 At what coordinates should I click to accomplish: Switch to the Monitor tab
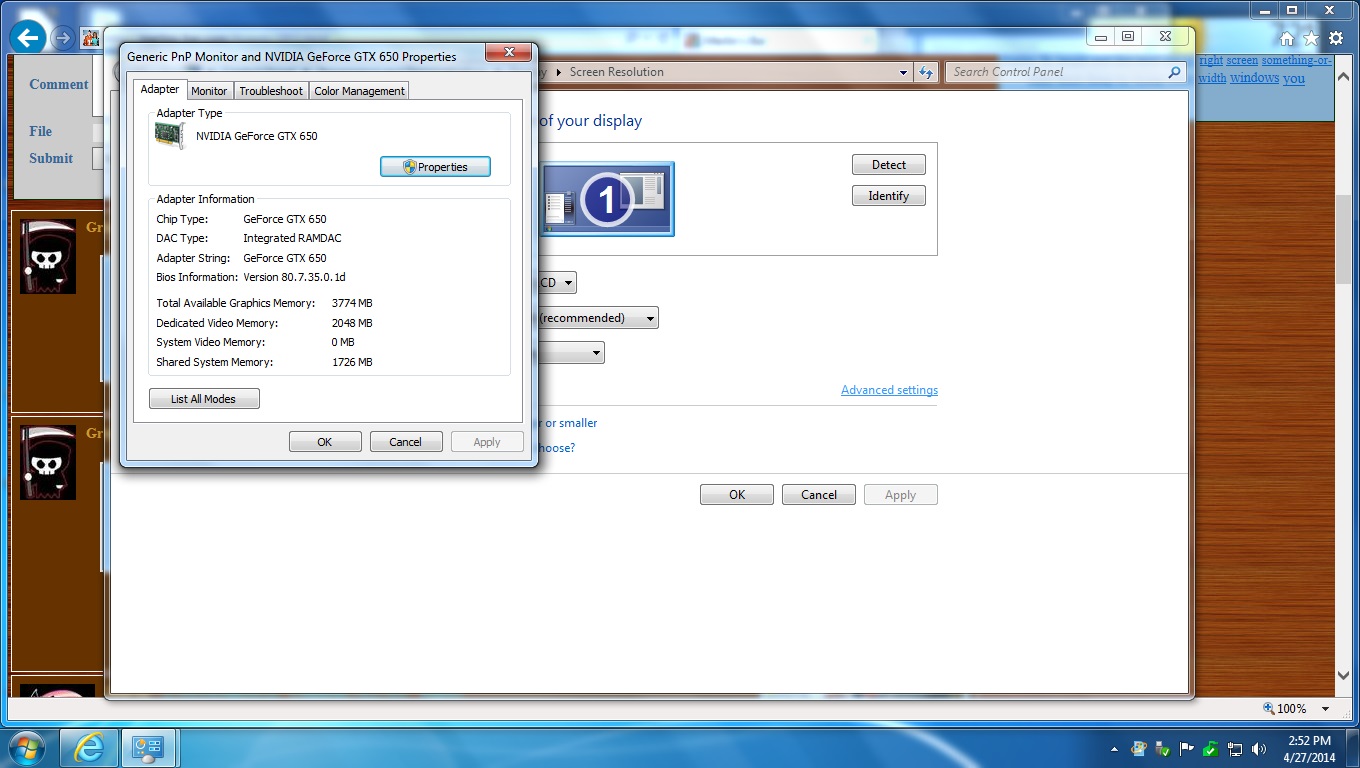click(x=209, y=91)
